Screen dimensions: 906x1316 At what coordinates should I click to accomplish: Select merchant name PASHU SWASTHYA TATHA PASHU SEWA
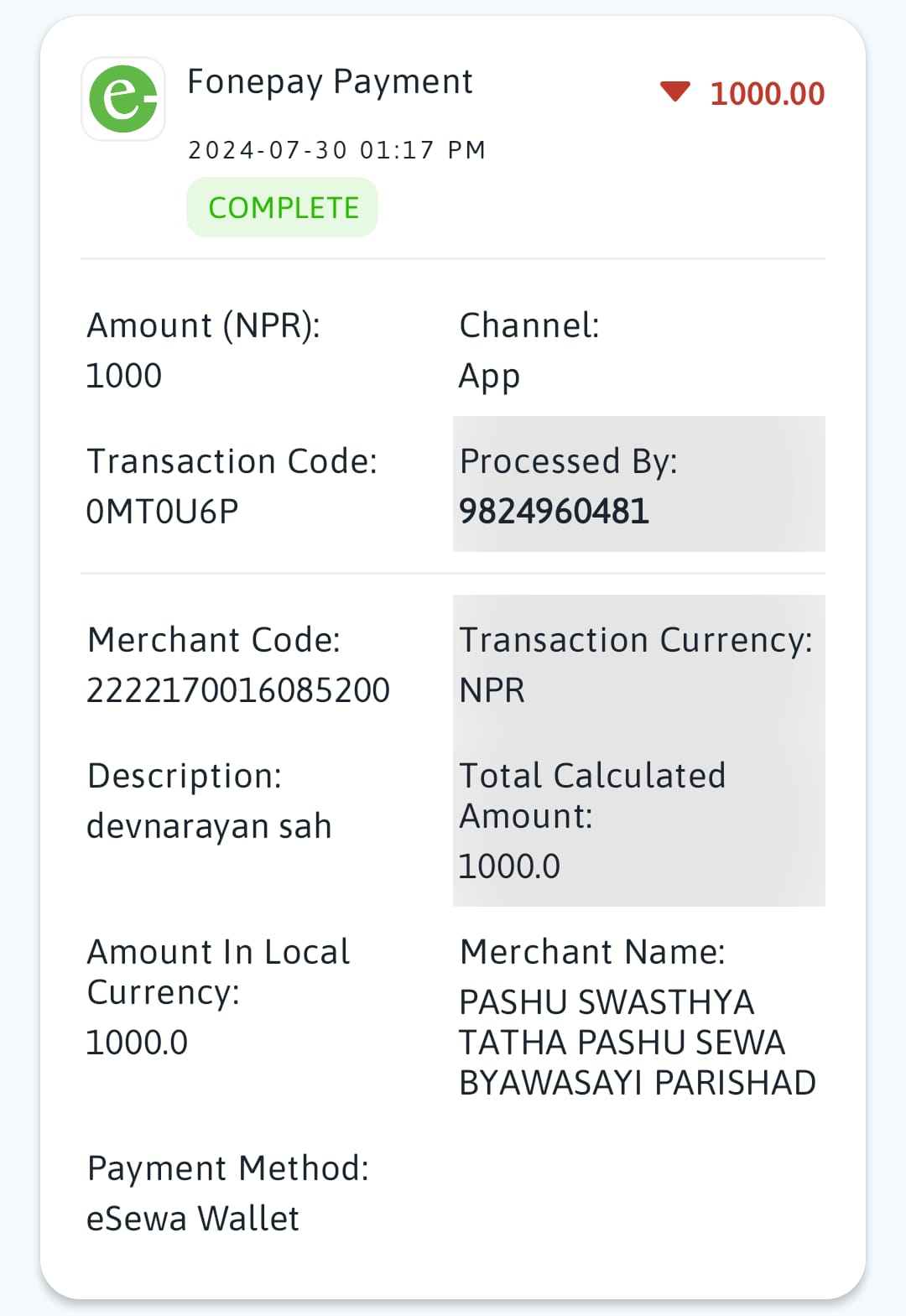tap(622, 1022)
